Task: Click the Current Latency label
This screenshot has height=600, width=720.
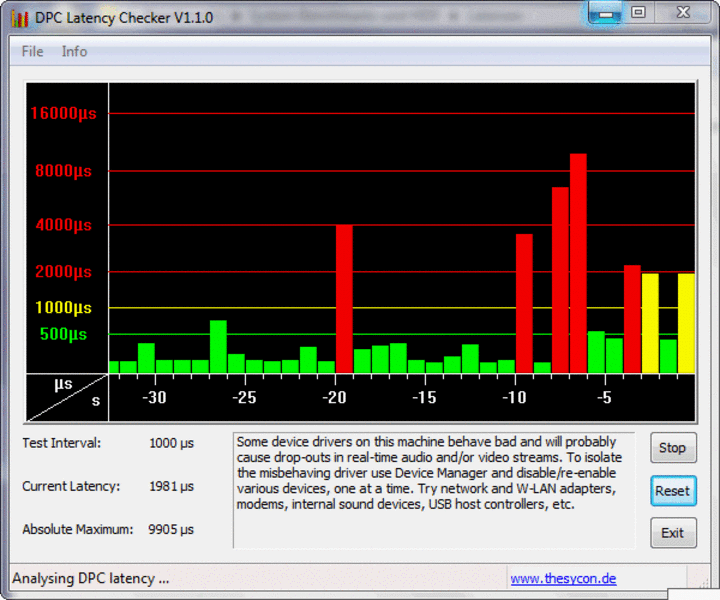Action: tap(71, 486)
